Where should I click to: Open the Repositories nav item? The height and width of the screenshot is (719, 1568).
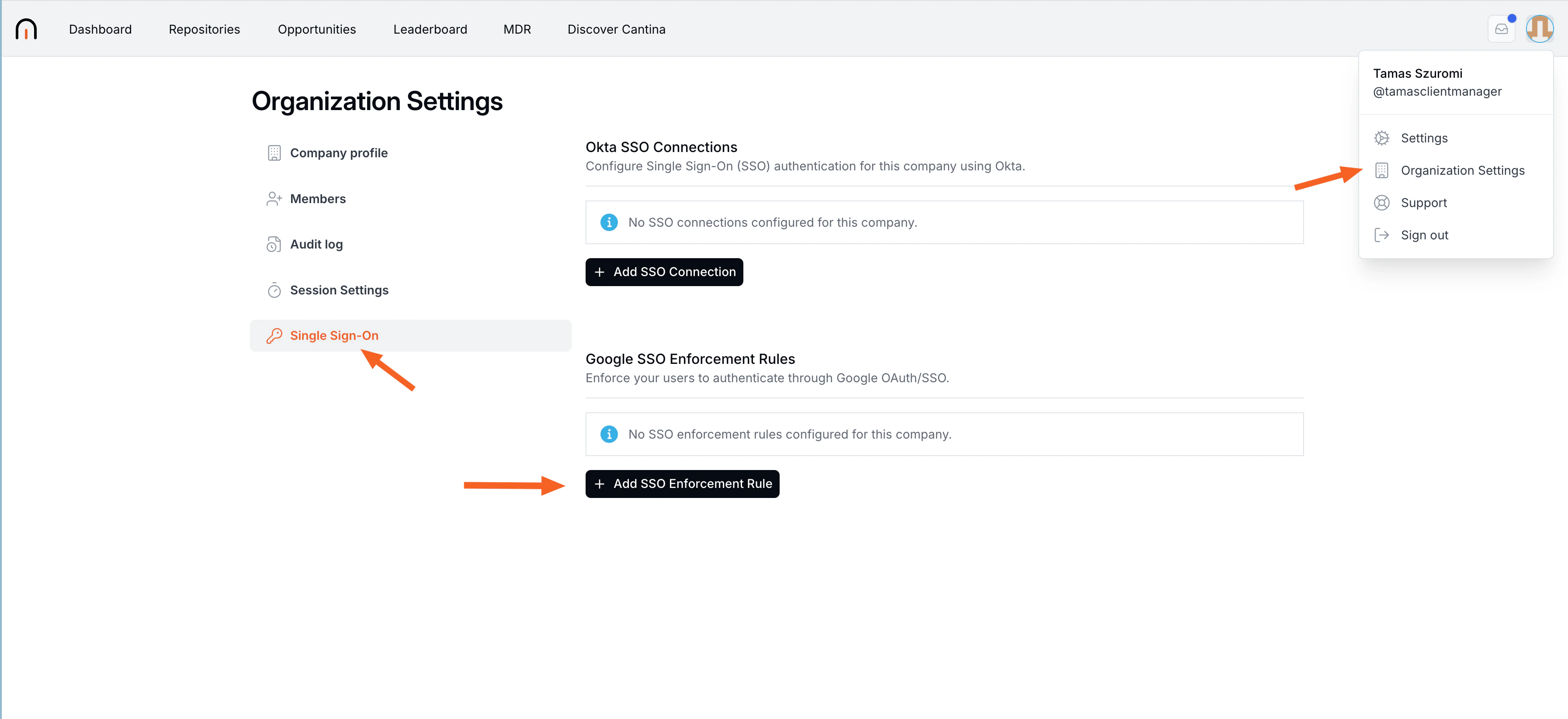204,29
